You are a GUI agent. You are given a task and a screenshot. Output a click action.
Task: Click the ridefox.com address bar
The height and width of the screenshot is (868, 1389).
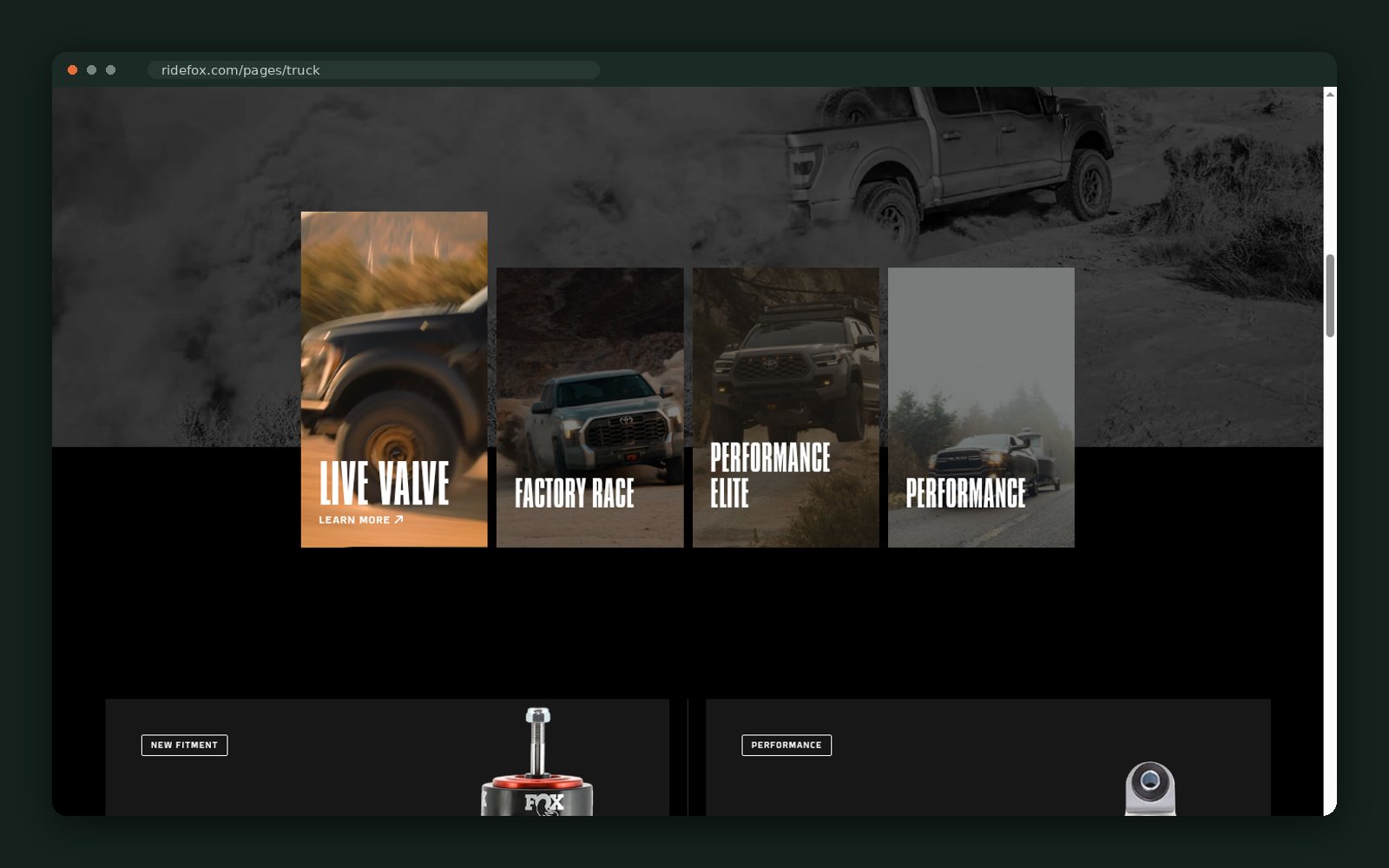click(x=373, y=70)
